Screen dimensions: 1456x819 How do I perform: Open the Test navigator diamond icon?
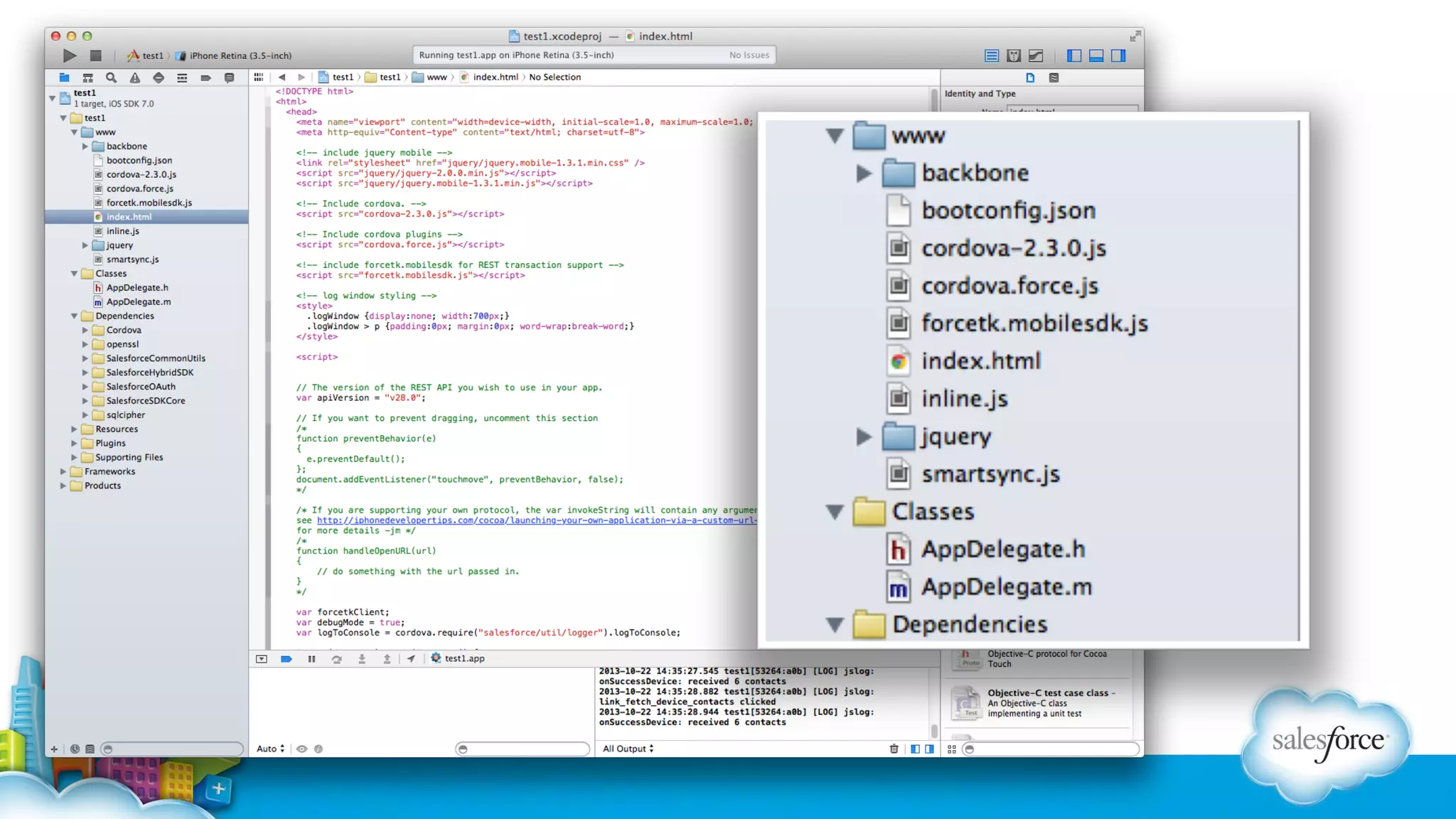tap(159, 77)
